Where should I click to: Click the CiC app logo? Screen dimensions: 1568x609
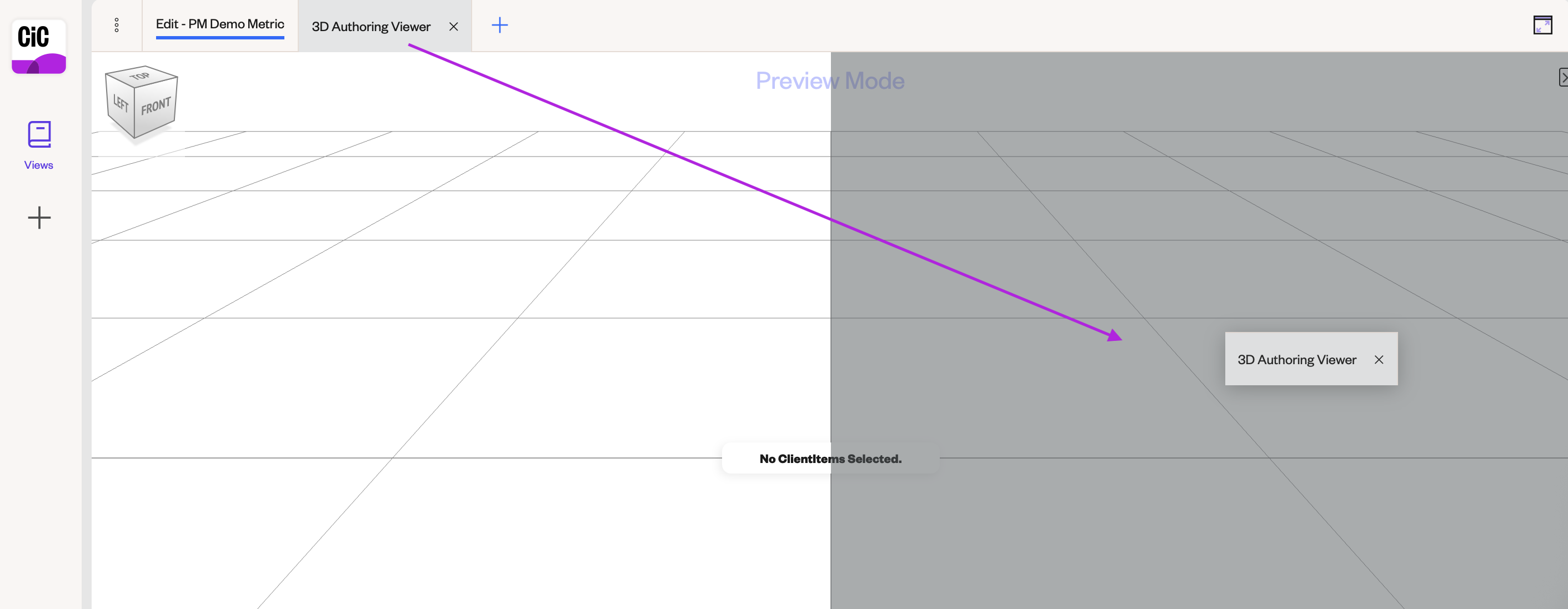[x=39, y=47]
